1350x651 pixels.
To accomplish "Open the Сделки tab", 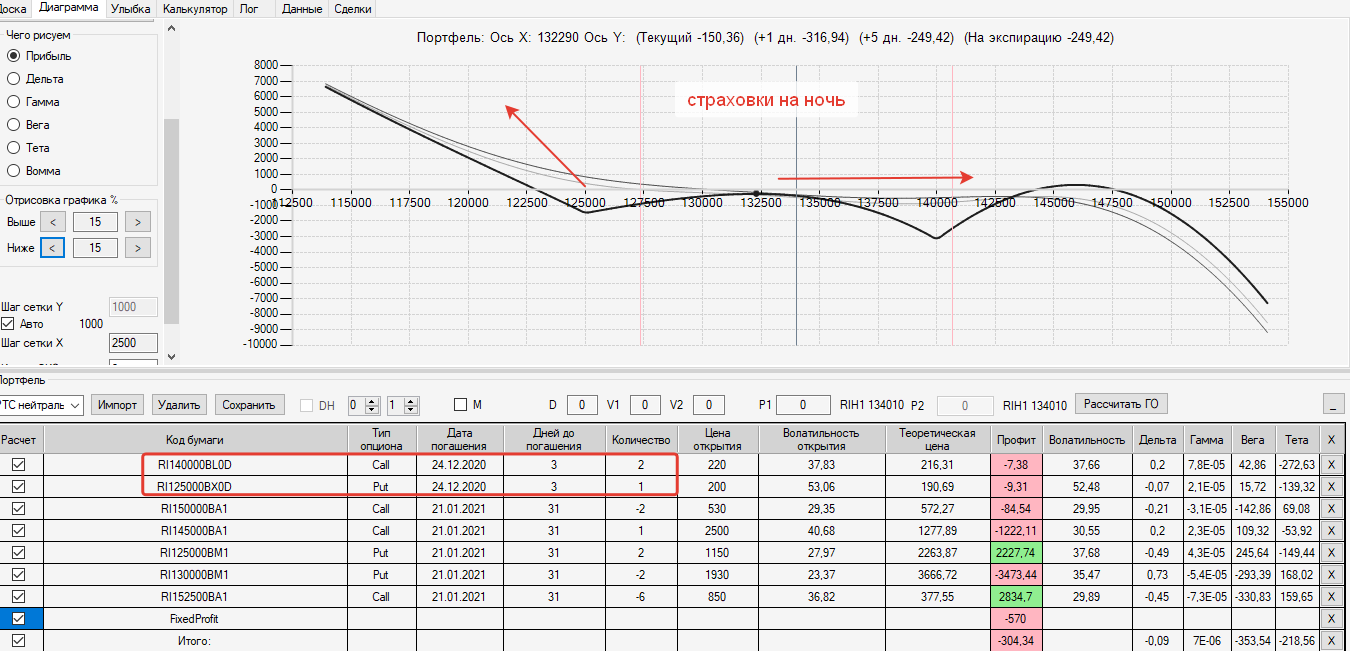I will (x=353, y=8).
